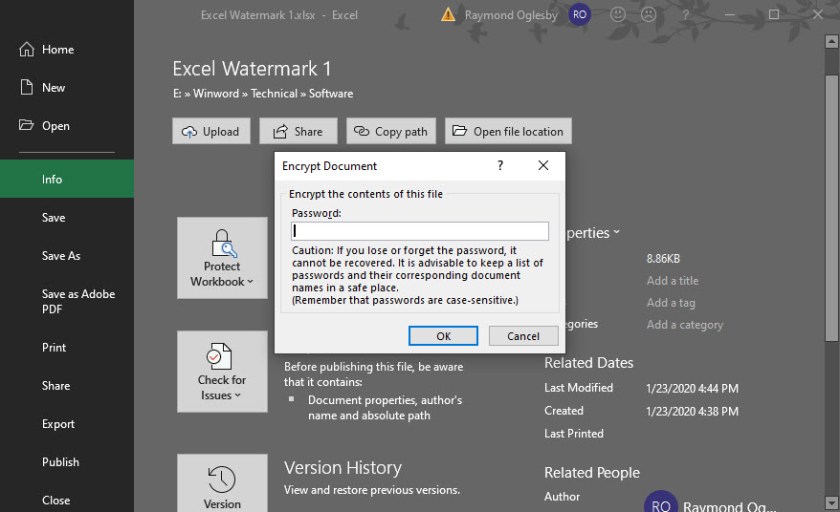The width and height of the screenshot is (840, 512).
Task: Click Add a title field
Action: (672, 281)
